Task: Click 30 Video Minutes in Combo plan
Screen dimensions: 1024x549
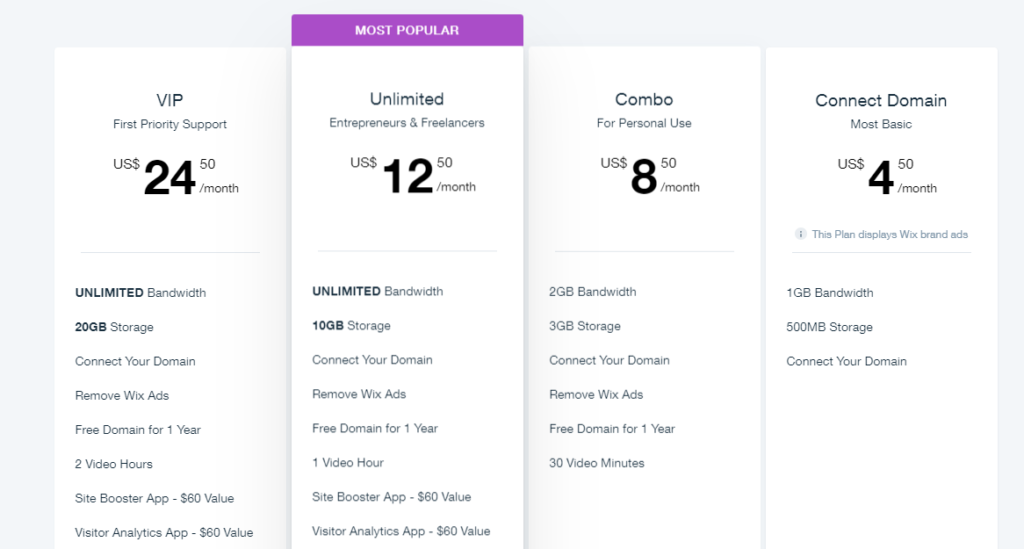Action: click(x=597, y=463)
